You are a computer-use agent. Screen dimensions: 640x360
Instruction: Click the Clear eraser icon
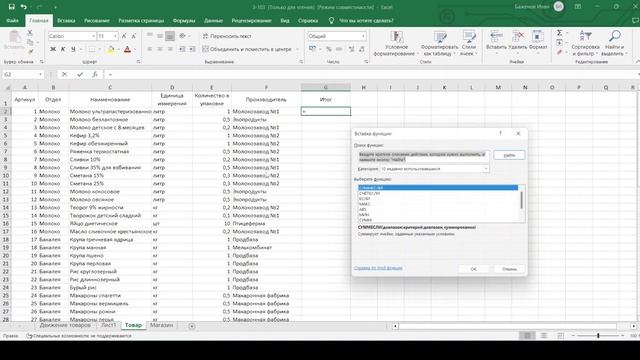click(560, 52)
